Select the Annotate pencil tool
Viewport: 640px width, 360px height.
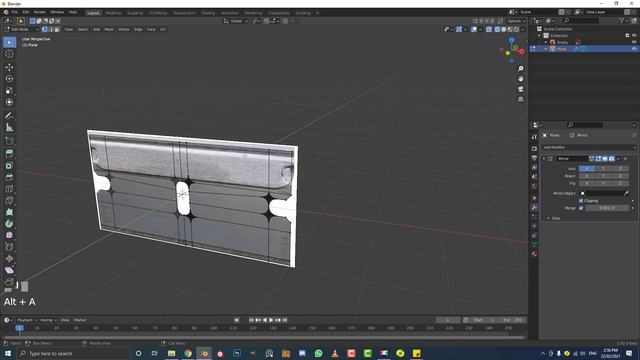9,116
